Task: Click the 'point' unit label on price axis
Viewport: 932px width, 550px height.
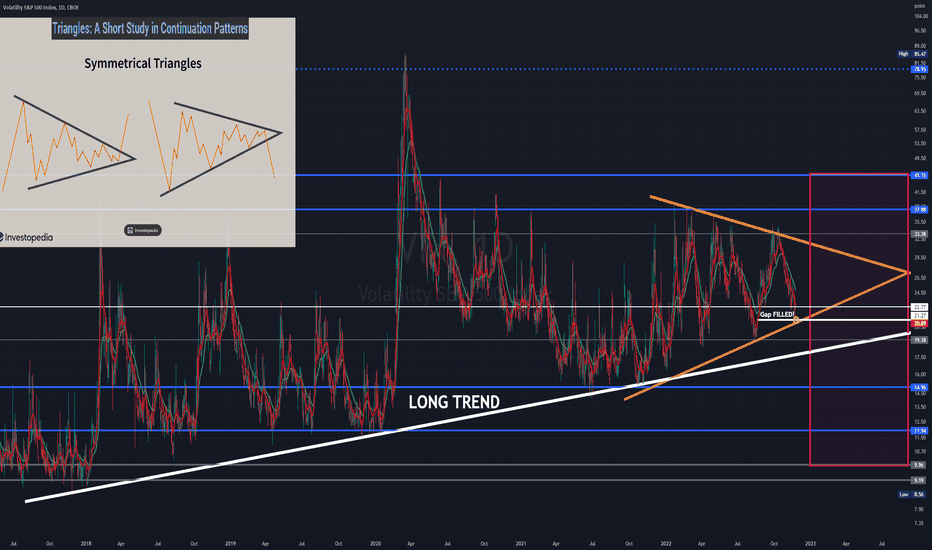Action: [920, 6]
